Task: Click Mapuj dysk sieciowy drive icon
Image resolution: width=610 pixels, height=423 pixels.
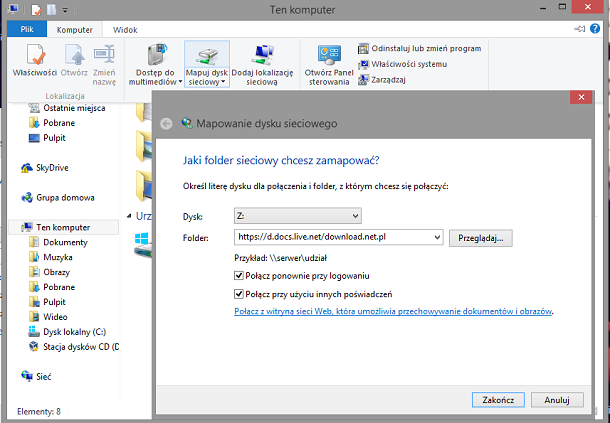Action: click(x=206, y=56)
